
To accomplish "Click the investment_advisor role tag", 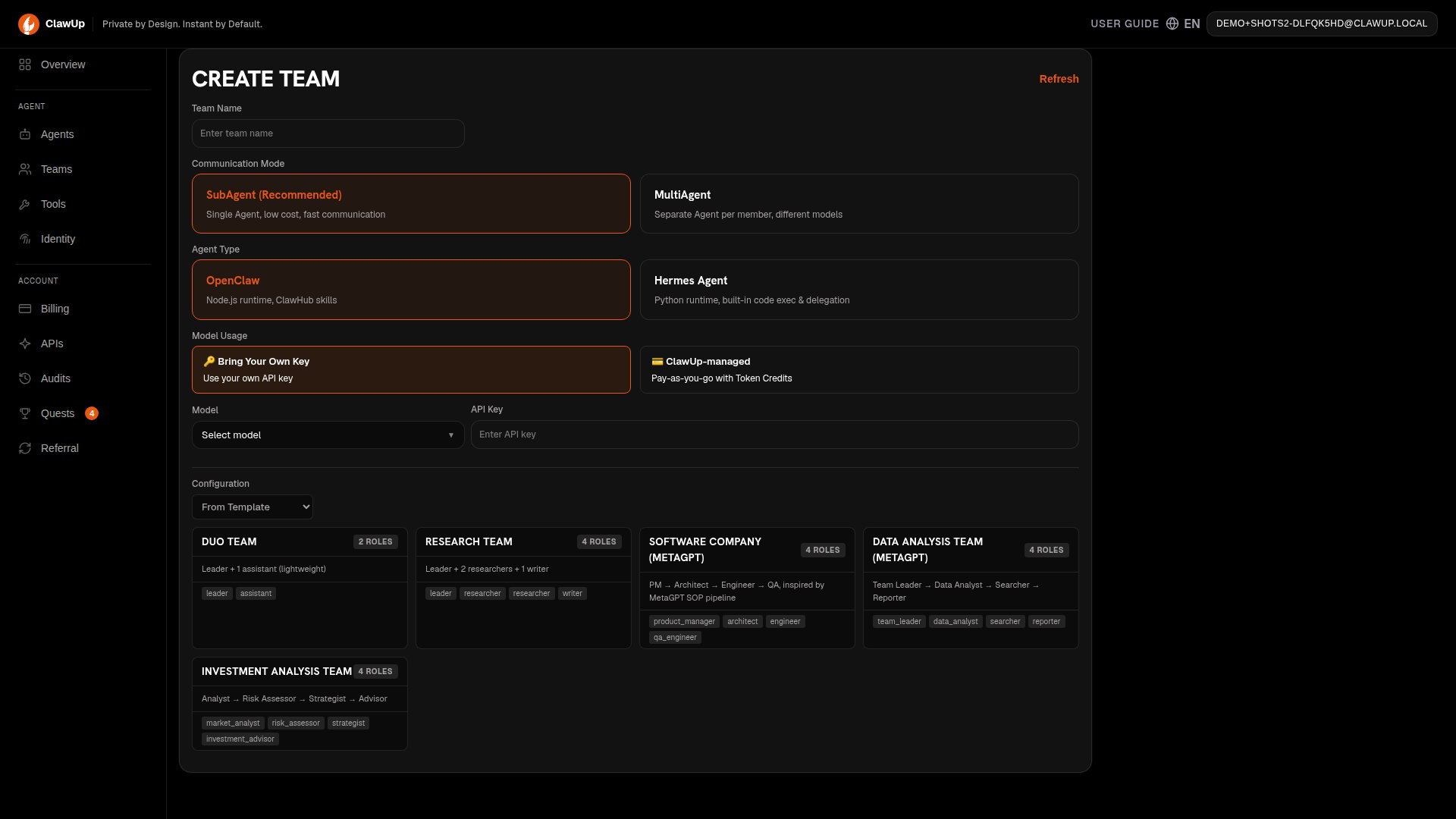I will point(240,739).
